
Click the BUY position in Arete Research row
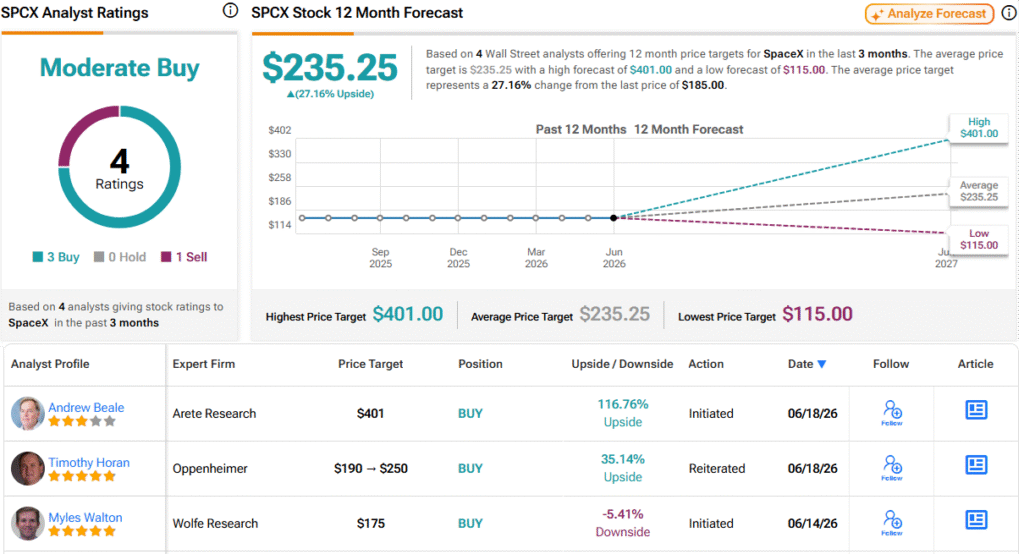pos(470,414)
